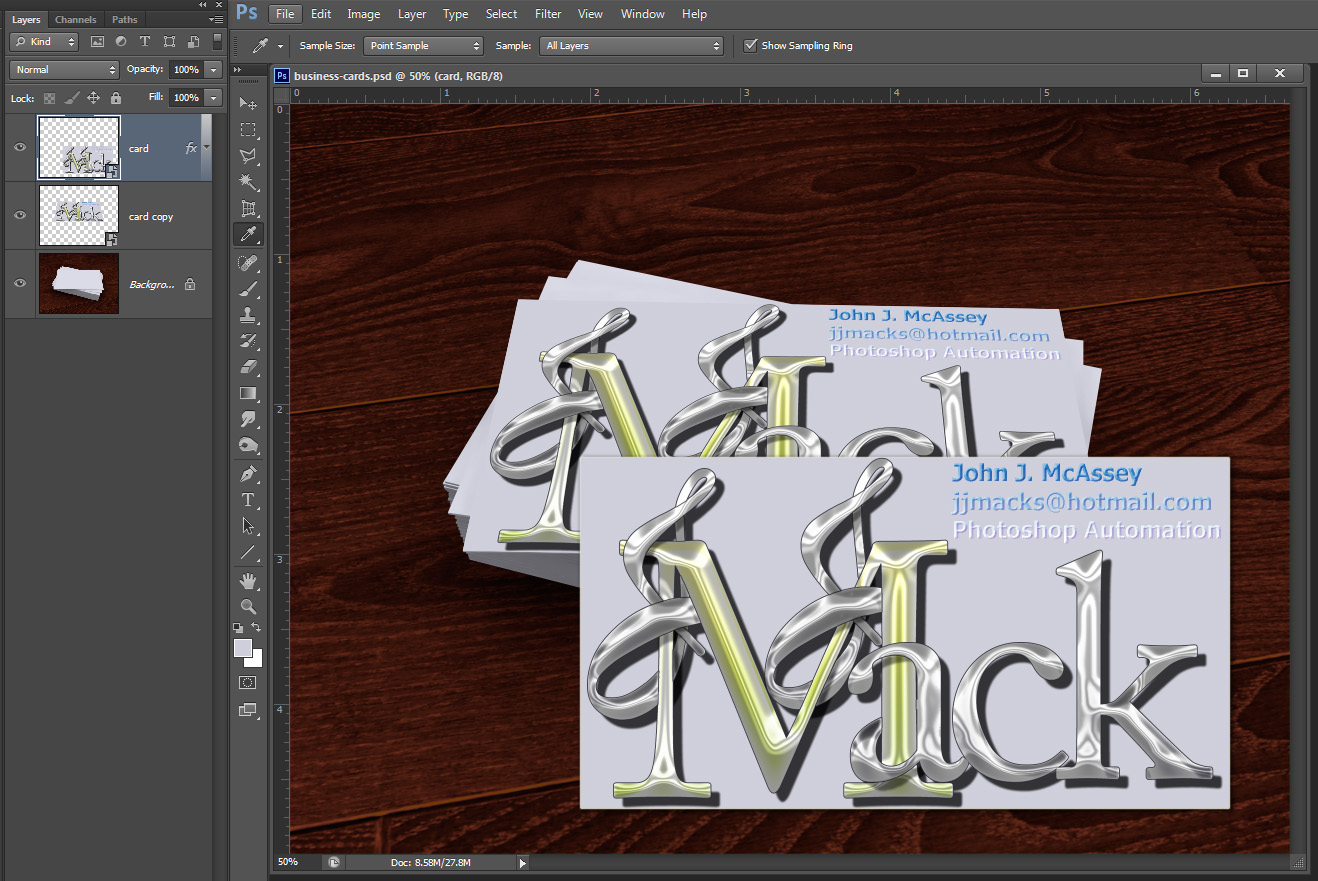This screenshot has width=1318, height=881.
Task: Open the File menu
Action: [x=285, y=14]
